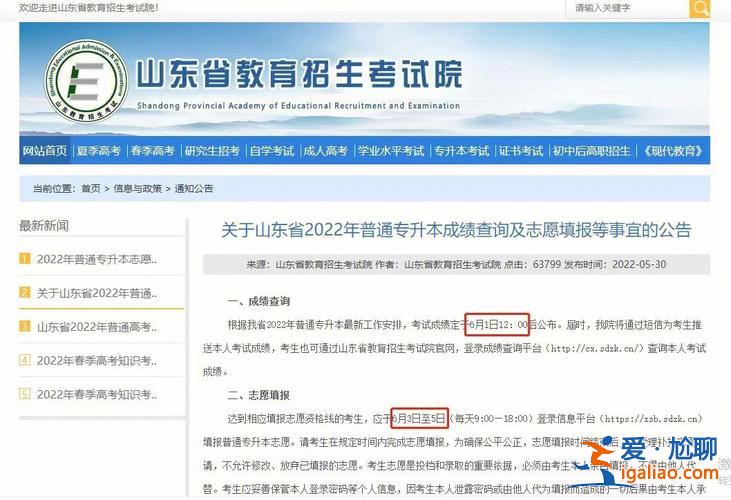Open the 学业水平考试 menu item

(391, 151)
